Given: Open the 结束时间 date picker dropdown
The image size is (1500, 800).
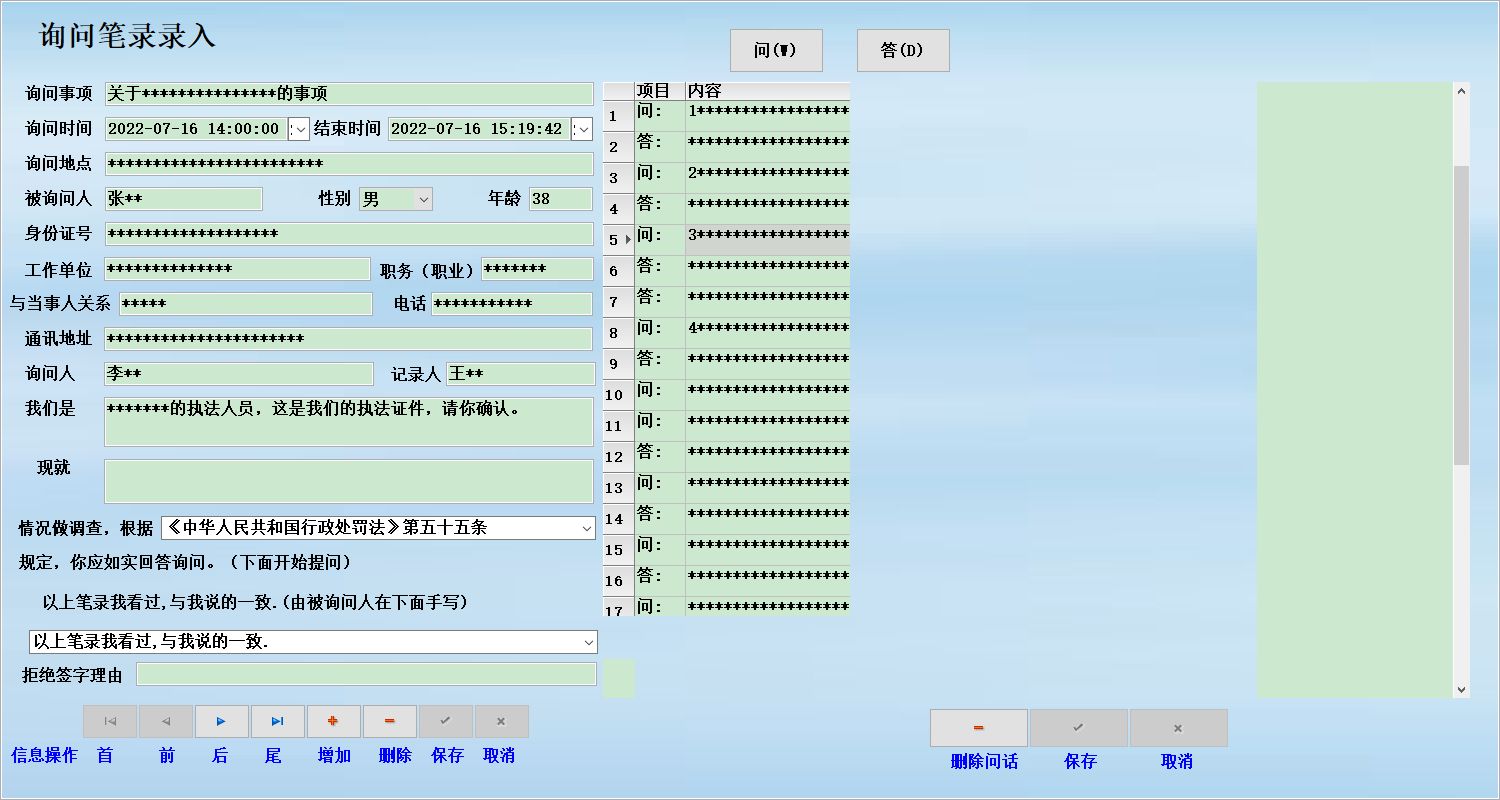Looking at the screenshot, I should pyautogui.click(x=582, y=129).
